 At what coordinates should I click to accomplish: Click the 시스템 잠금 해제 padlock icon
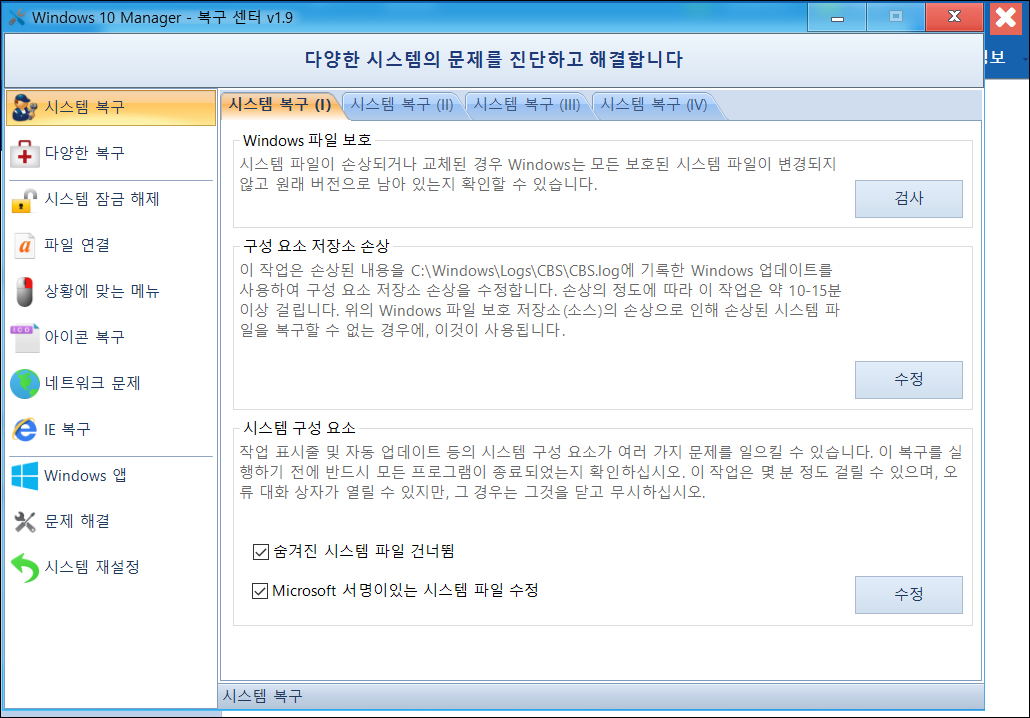(x=25, y=200)
